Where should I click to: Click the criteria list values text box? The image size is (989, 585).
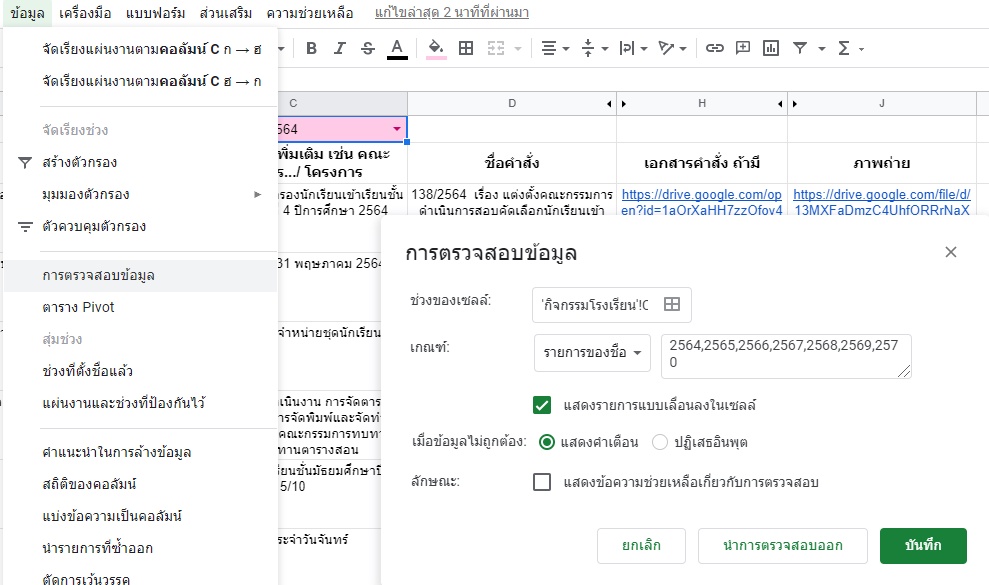point(785,356)
